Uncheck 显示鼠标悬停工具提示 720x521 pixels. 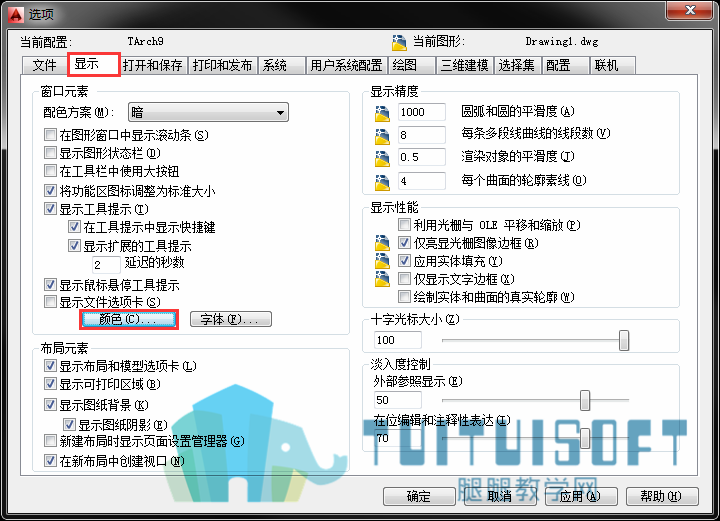(x=50, y=285)
